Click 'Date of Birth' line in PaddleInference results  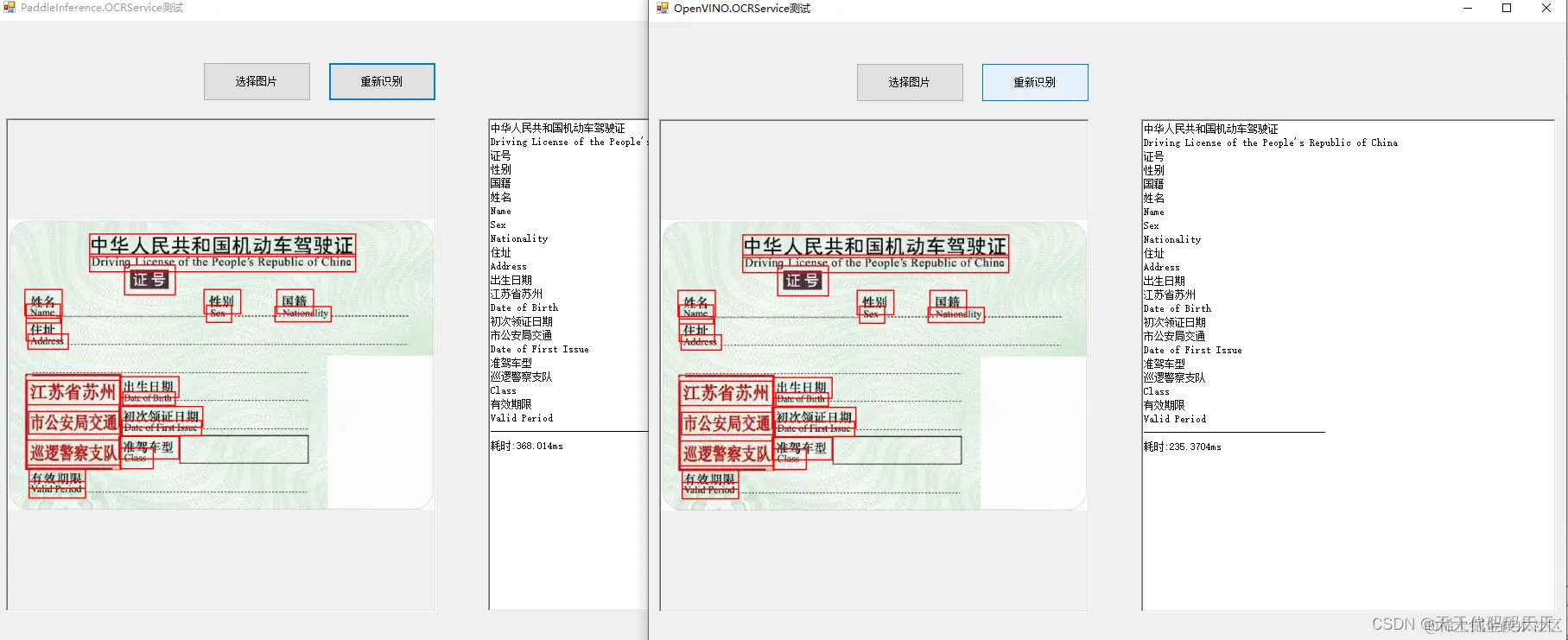click(524, 307)
